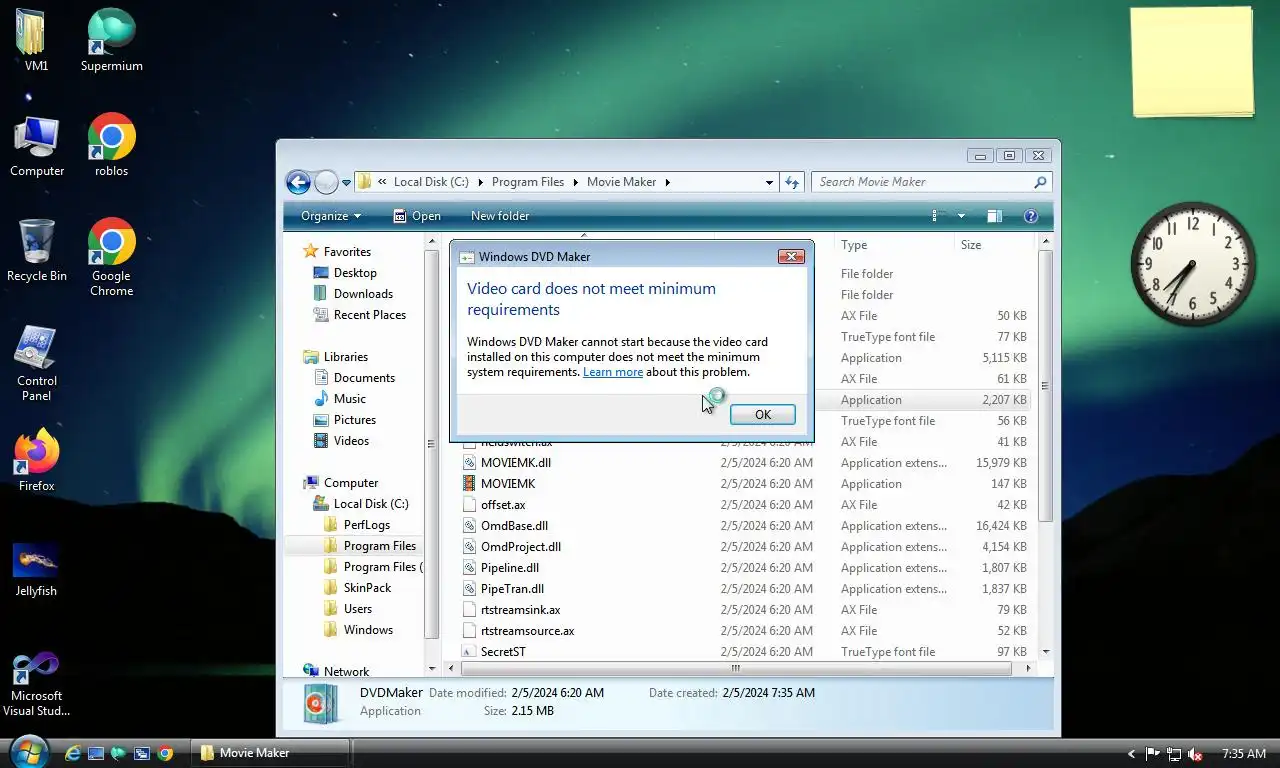The height and width of the screenshot is (768, 1280).
Task: Open the Computer desktop icon
Action: [x=37, y=146]
